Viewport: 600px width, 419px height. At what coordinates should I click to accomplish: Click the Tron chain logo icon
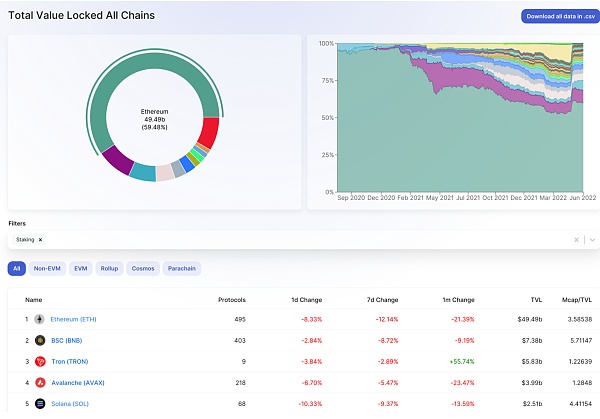(x=40, y=361)
